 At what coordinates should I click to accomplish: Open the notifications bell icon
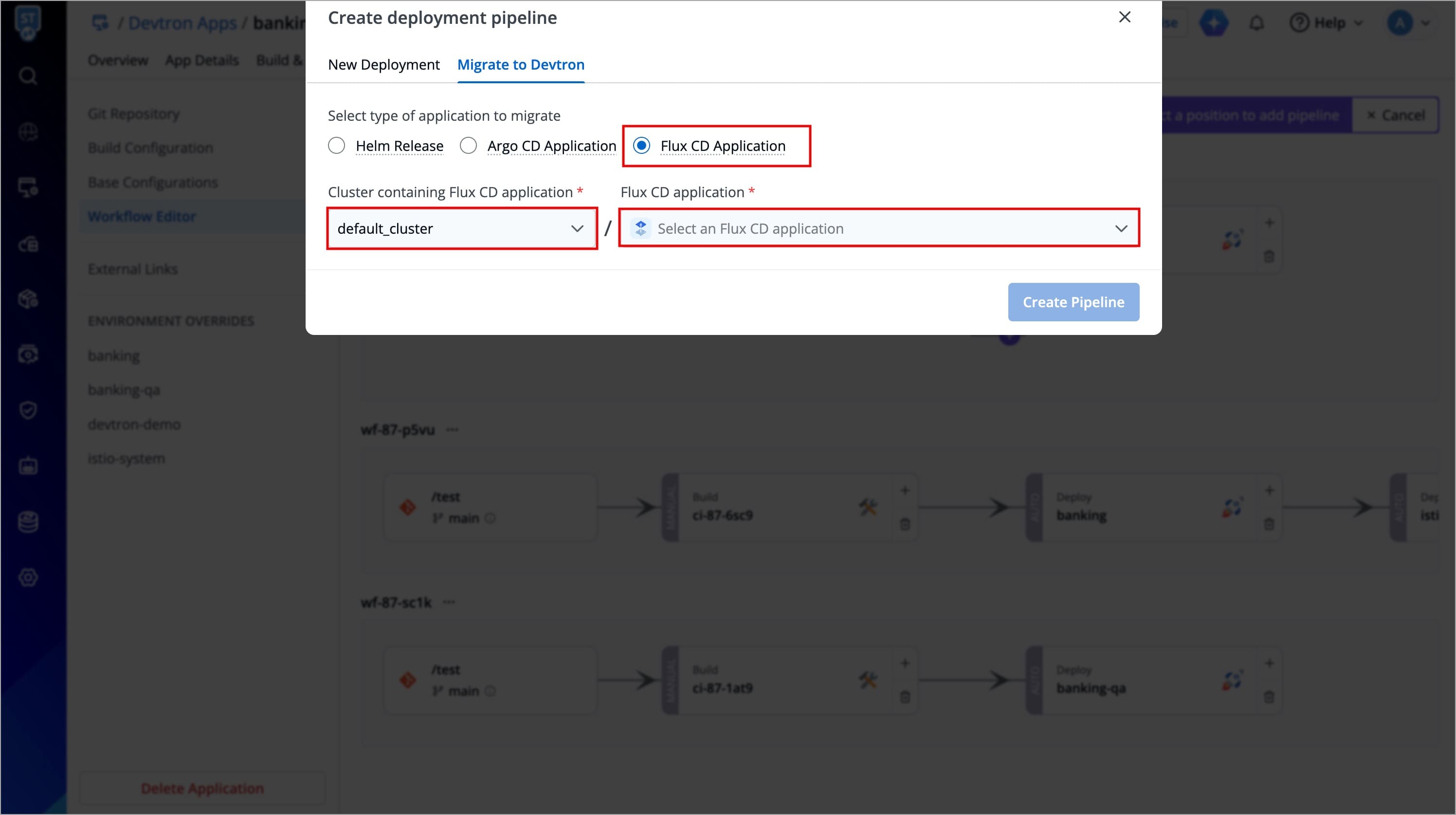(1256, 23)
